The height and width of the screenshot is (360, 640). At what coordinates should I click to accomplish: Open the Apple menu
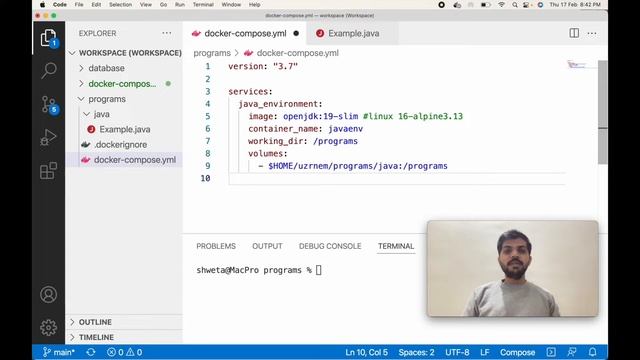[42, 4]
